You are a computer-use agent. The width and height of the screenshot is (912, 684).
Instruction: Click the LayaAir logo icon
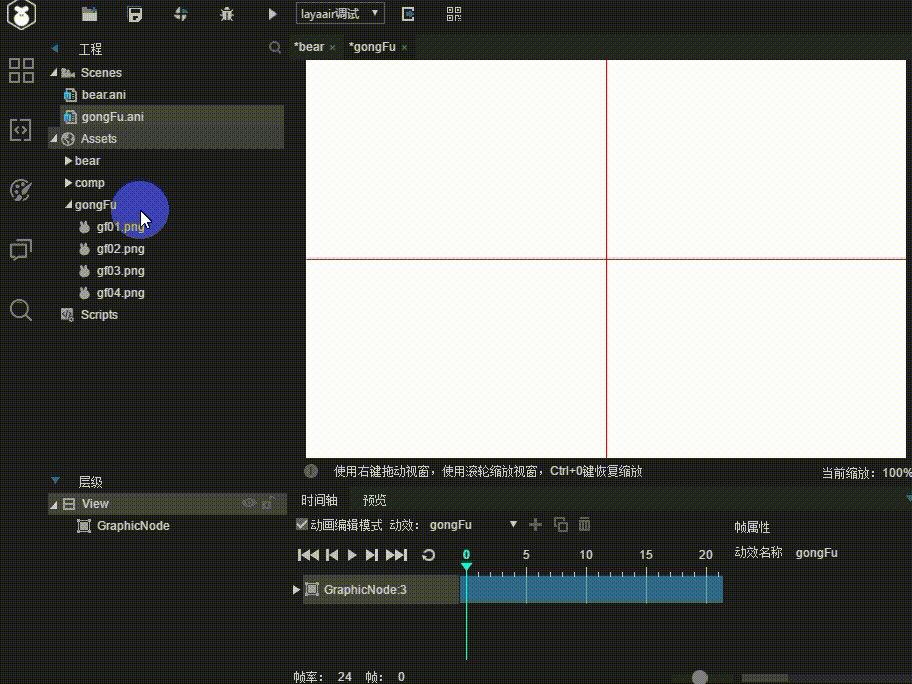pyautogui.click(x=22, y=14)
